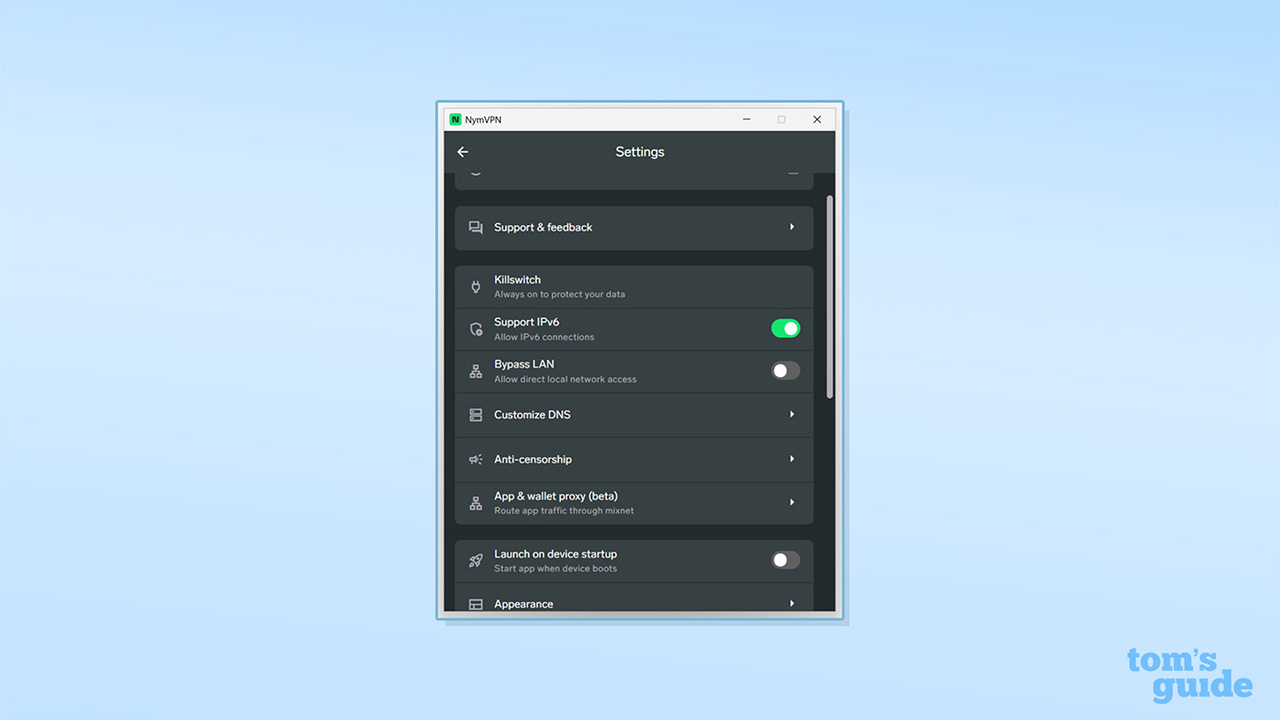Click the Killswitch label
The width and height of the screenshot is (1280, 720).
click(x=517, y=280)
